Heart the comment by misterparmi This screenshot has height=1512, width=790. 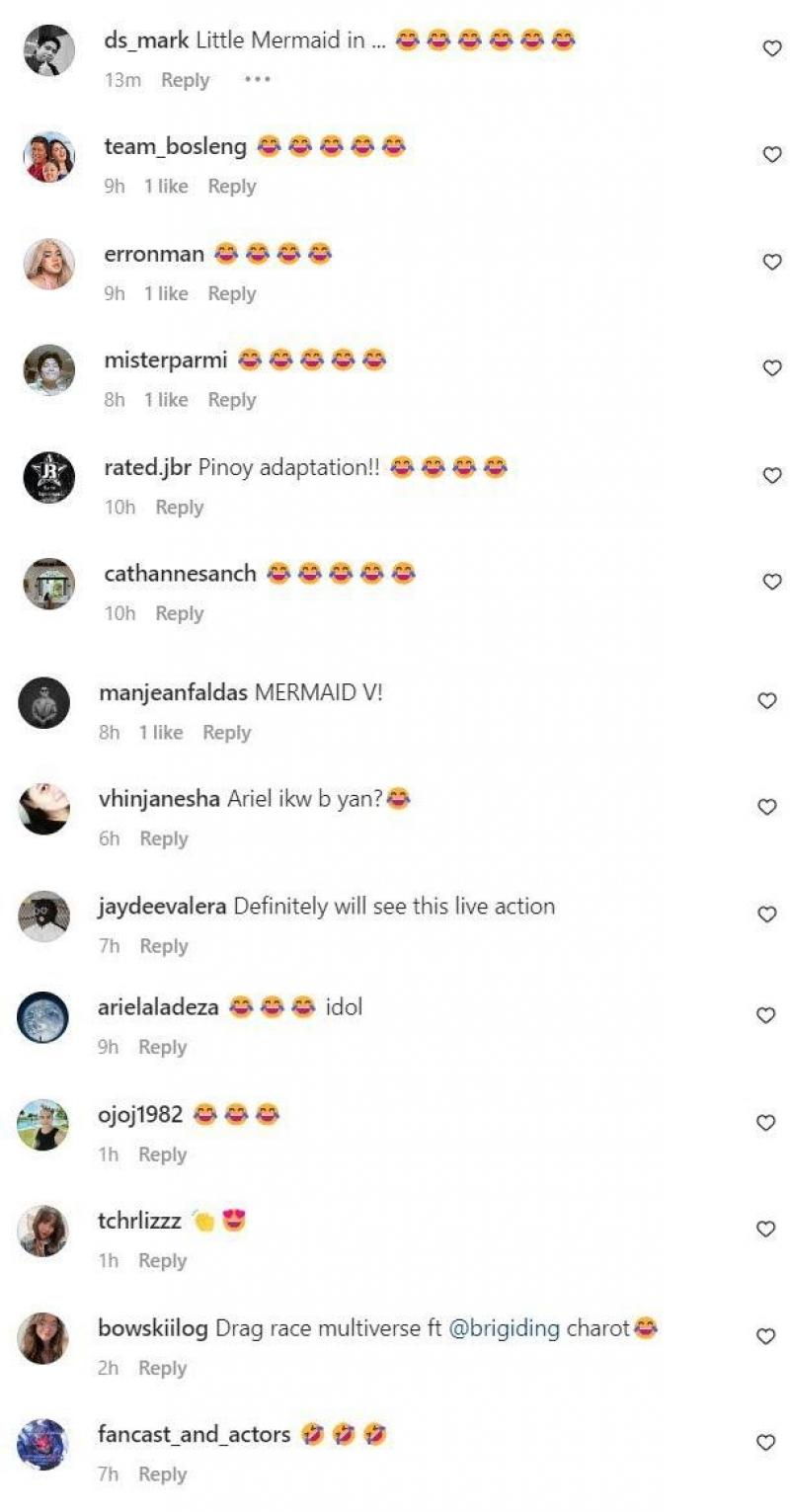(772, 368)
